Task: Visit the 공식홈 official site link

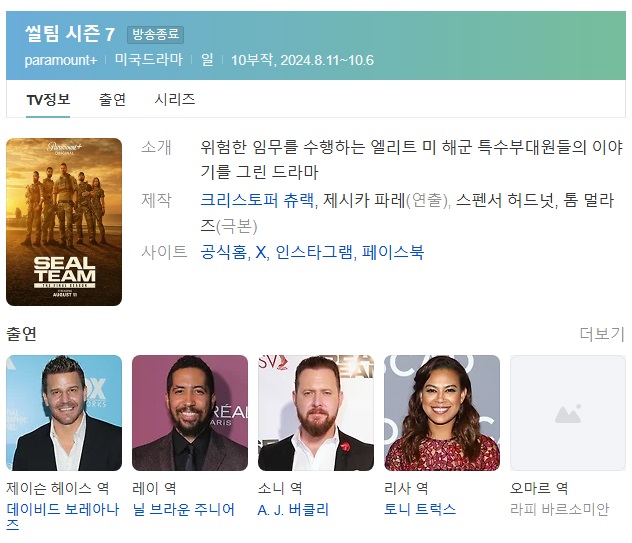Action: [x=223, y=252]
